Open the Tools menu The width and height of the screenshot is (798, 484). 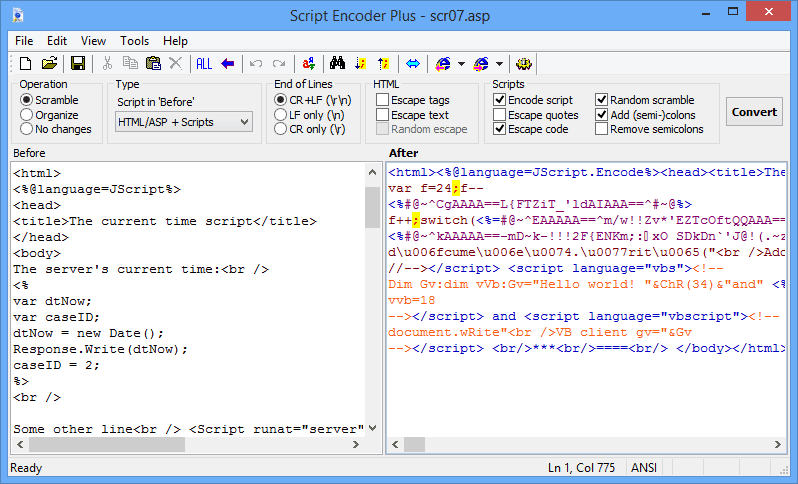pyautogui.click(x=134, y=41)
